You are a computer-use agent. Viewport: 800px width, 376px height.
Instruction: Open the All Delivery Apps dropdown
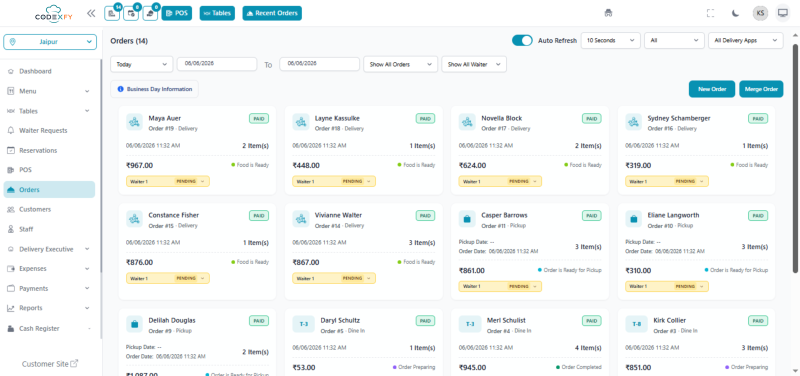745,40
